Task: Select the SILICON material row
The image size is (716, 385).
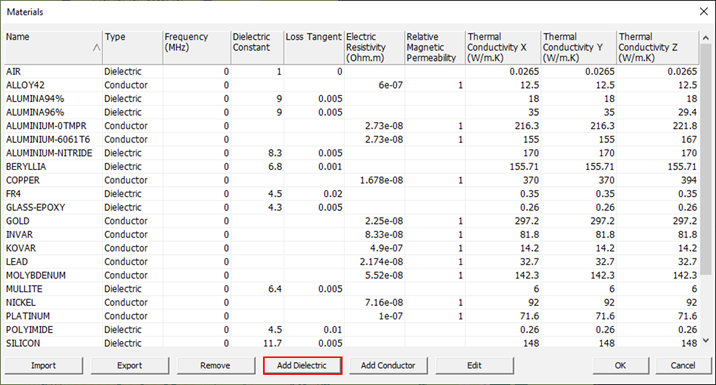Action: pos(352,343)
